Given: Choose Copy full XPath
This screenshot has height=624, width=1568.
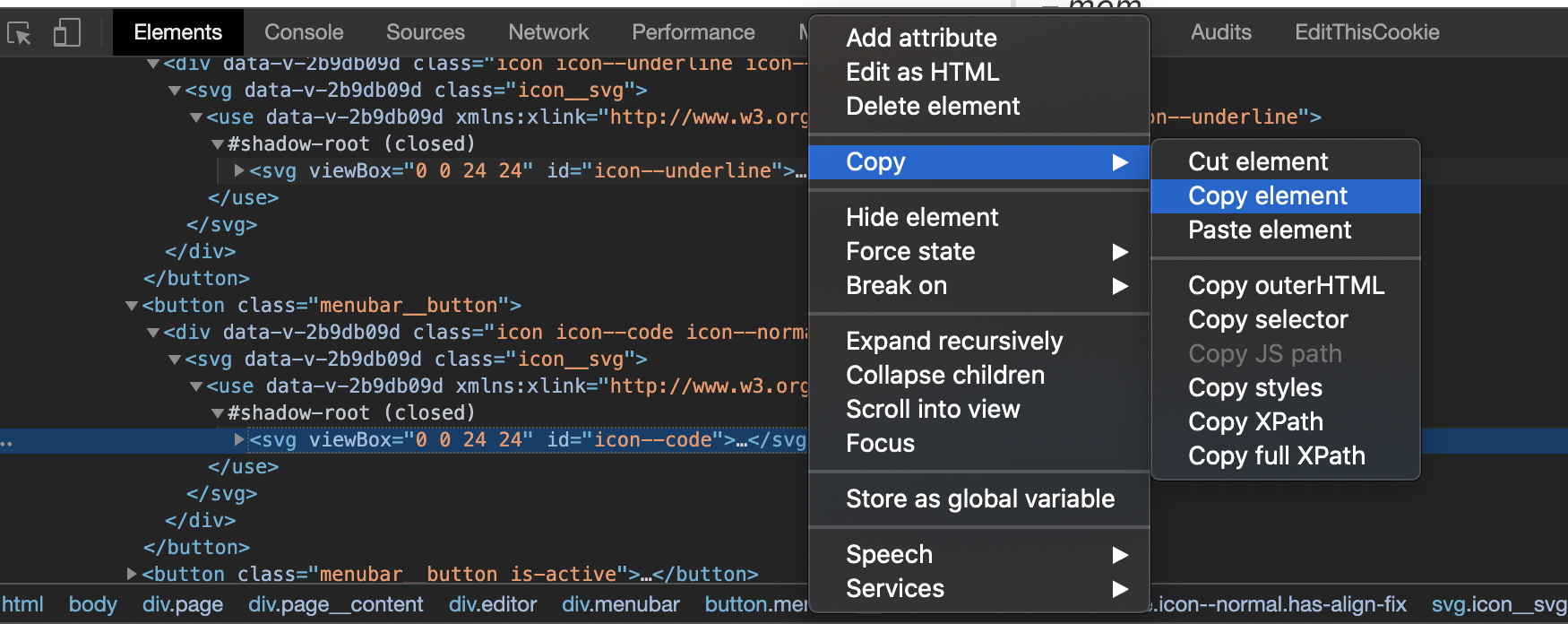Looking at the screenshot, I should (x=1286, y=455).
